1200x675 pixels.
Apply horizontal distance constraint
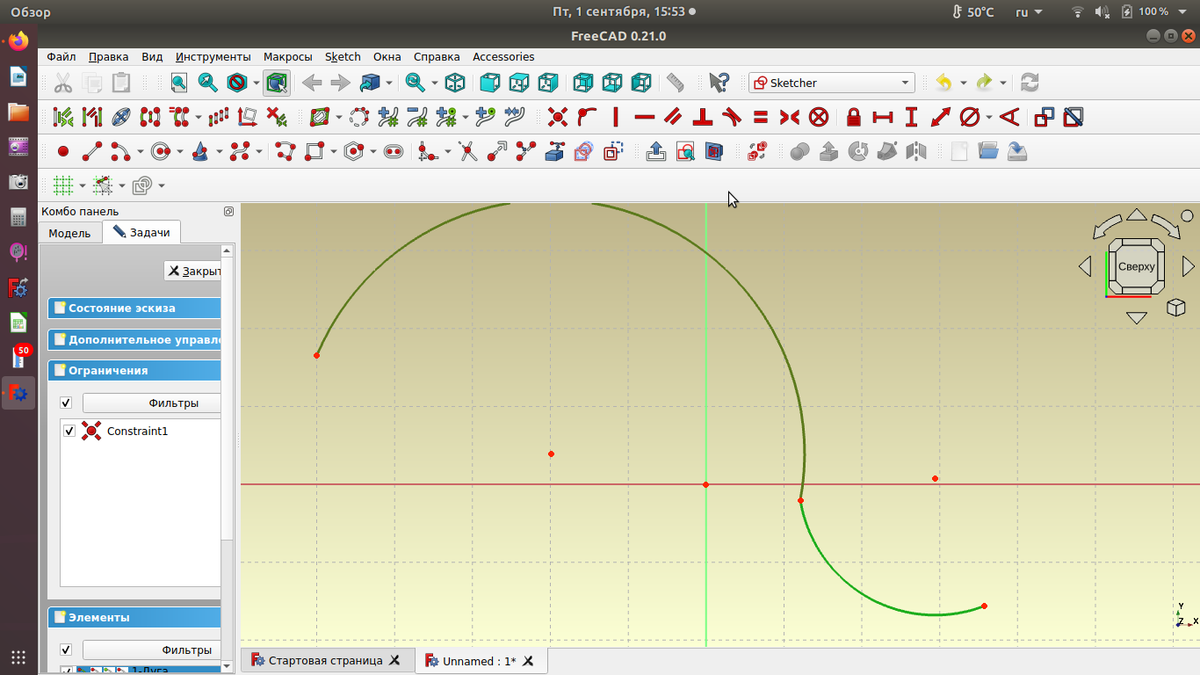click(882, 117)
